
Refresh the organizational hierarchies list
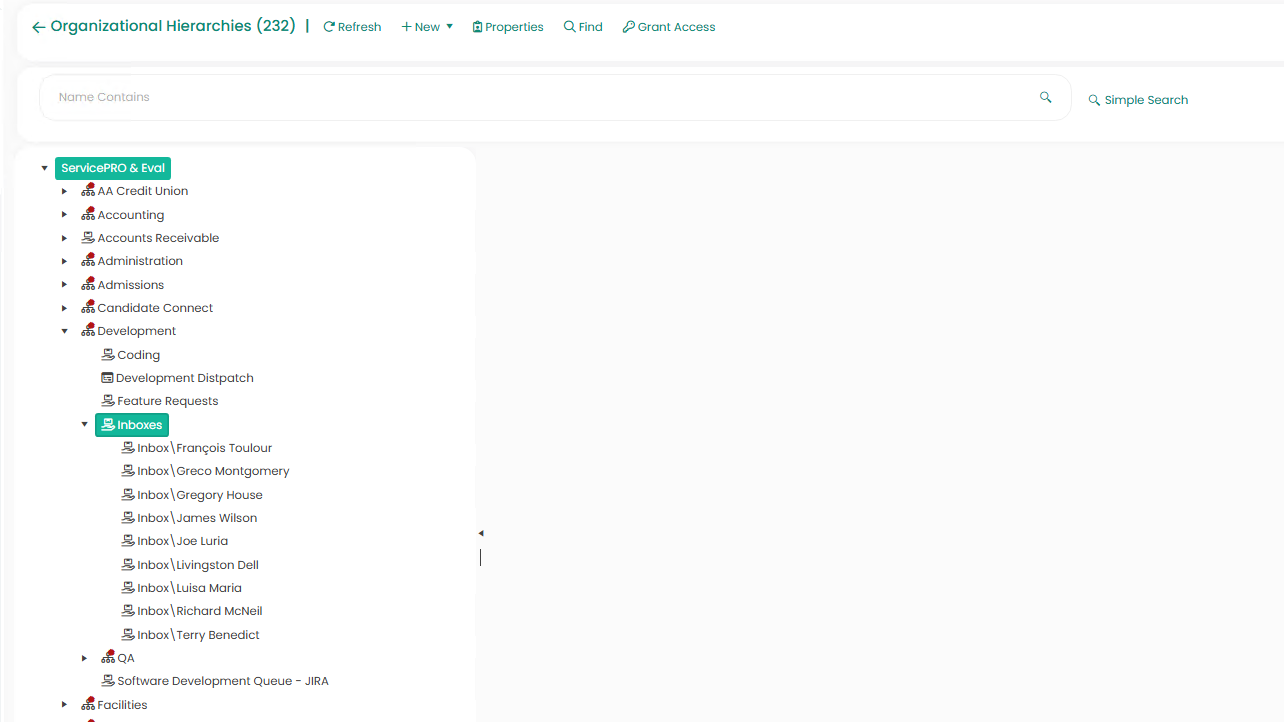coord(352,27)
